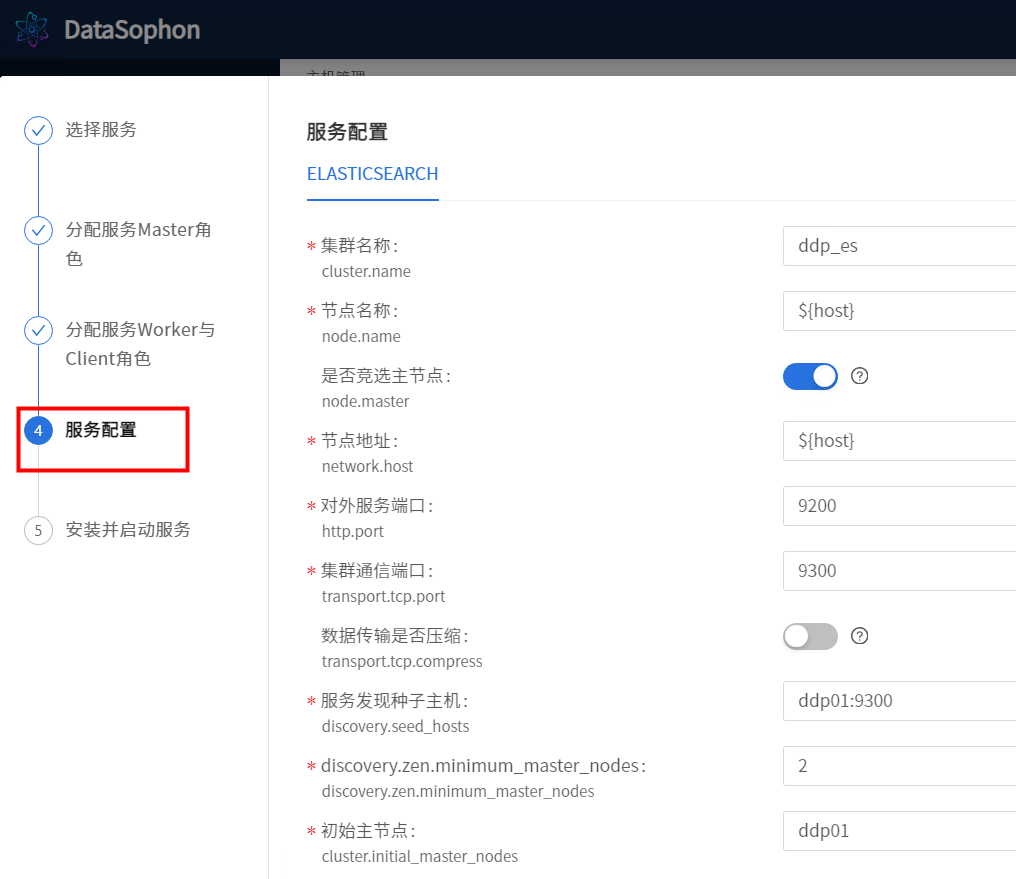Viewport: 1016px width, 879px height.
Task: Click the checkmark icon for Worker与Client角色 step
Action: tap(38, 330)
